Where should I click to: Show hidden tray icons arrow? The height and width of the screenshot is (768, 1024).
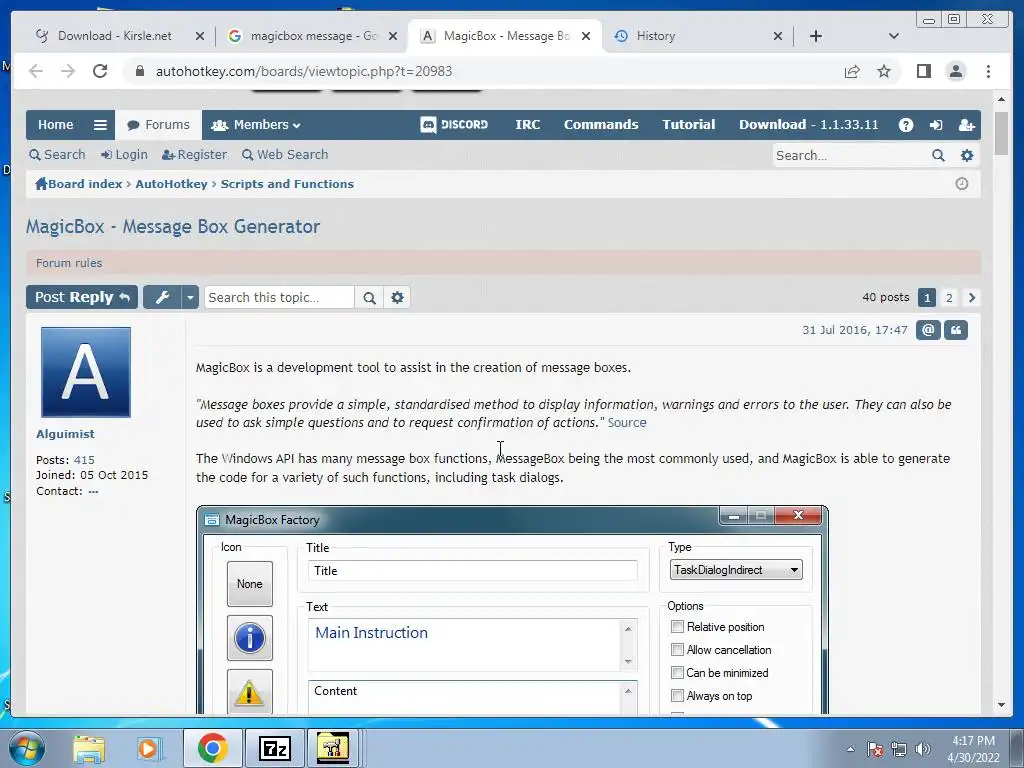[850, 749]
